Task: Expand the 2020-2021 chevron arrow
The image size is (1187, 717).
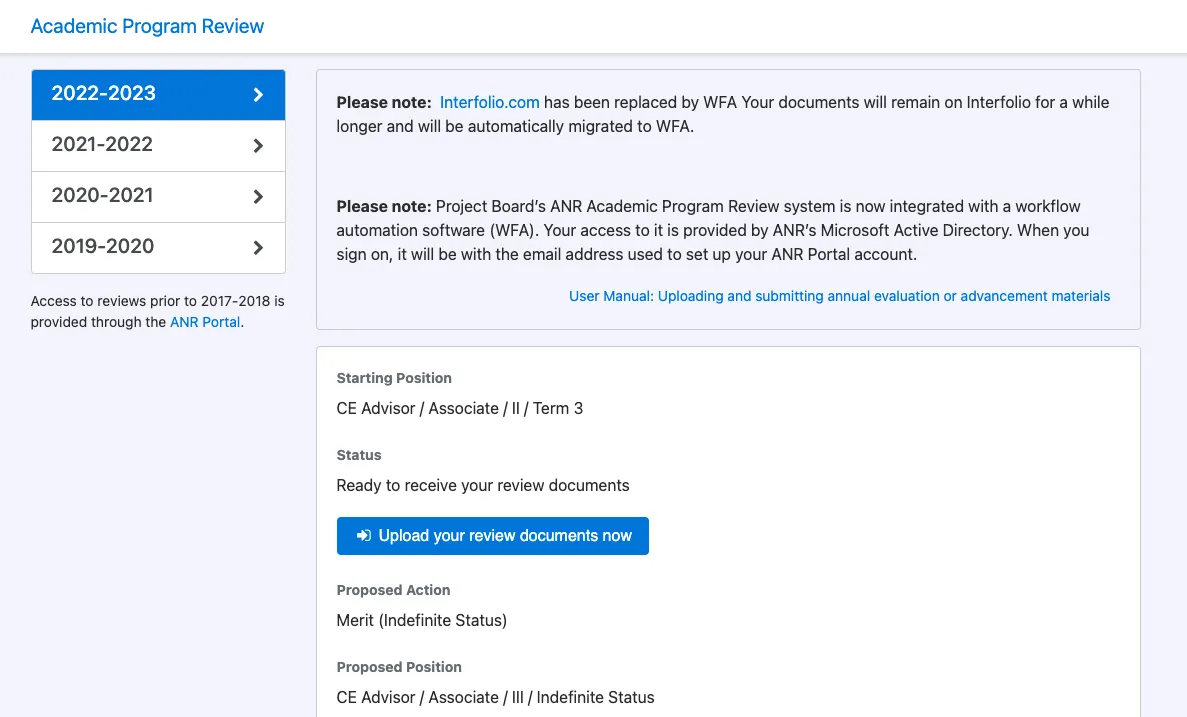Action: (258, 197)
